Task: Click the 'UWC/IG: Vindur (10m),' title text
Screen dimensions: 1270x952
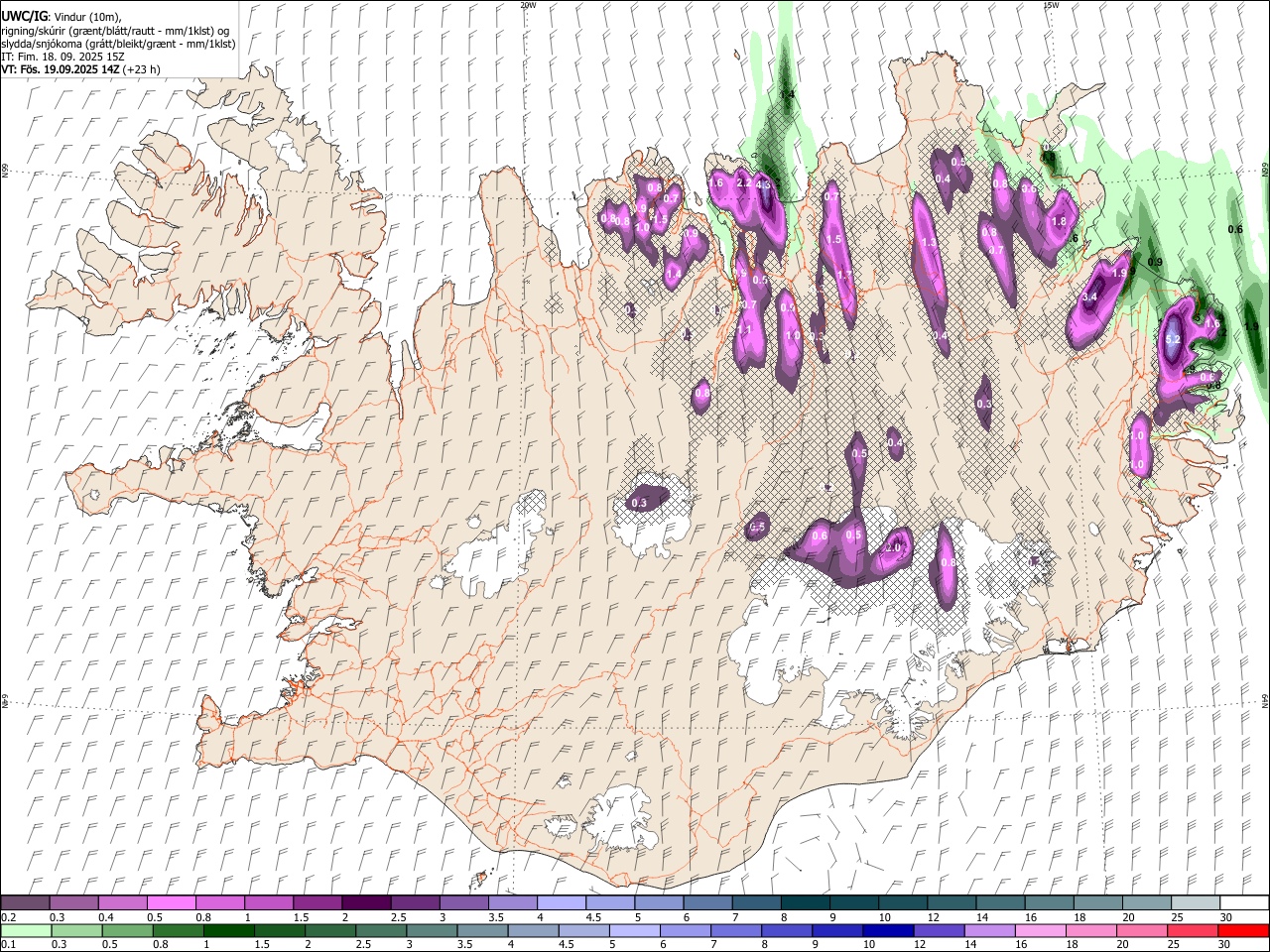Action: pos(62,17)
